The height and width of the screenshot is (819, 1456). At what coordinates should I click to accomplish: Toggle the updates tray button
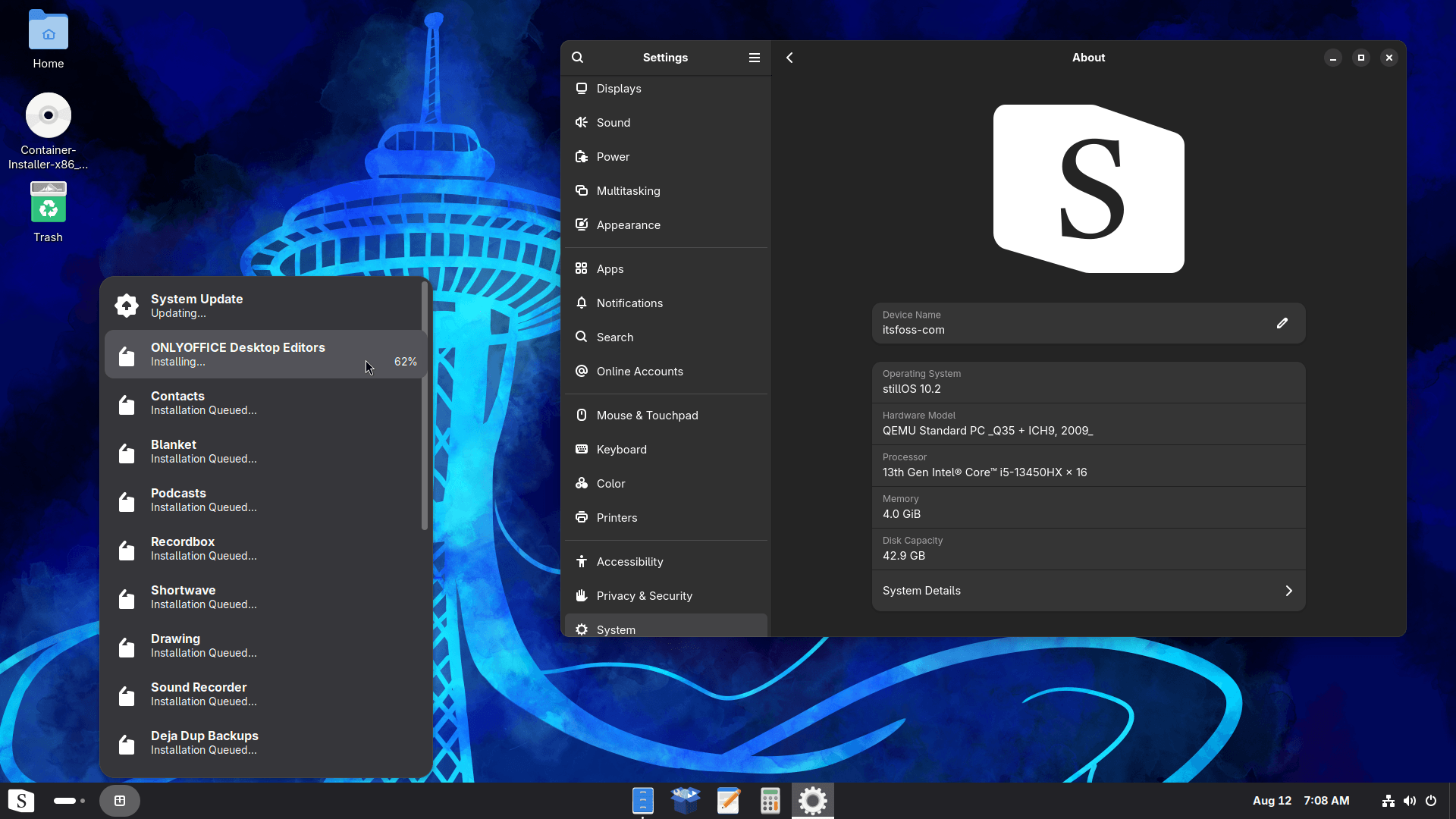pos(120,801)
